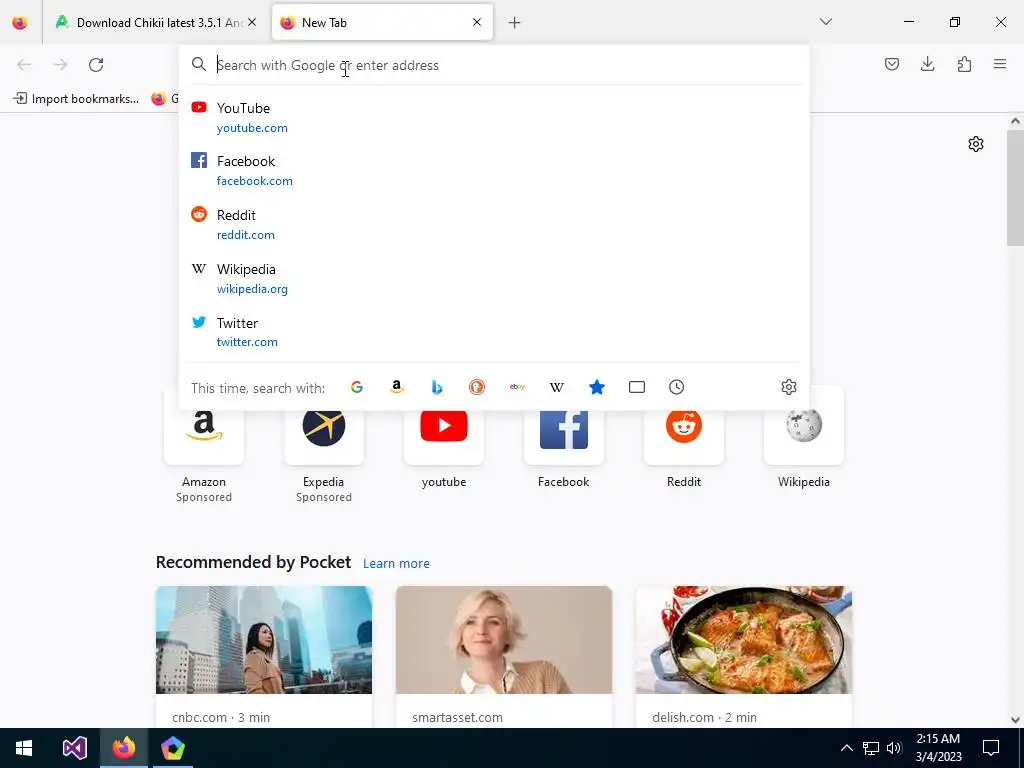This screenshot has height=768, width=1024.
Task: Click the Reload page icon
Action: [96, 65]
